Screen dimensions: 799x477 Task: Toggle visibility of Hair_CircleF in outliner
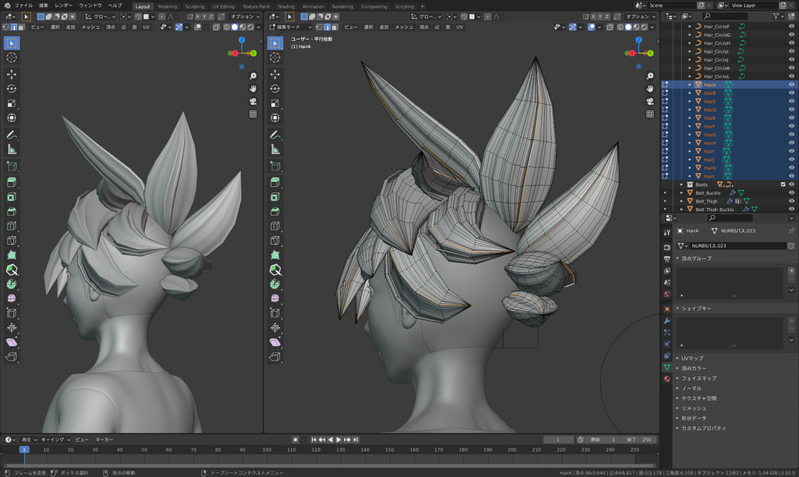coord(791,27)
